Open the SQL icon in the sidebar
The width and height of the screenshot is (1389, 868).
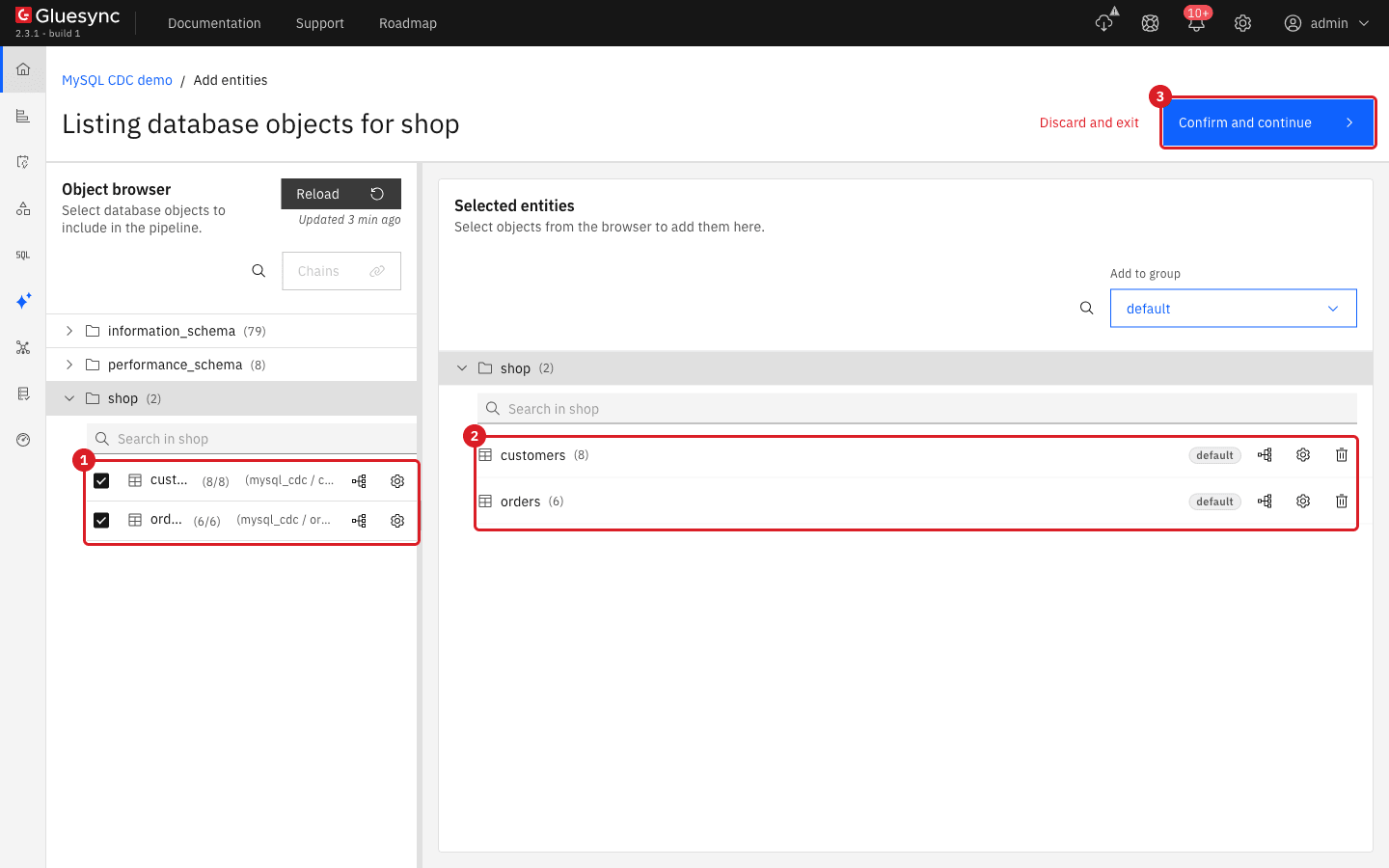(x=23, y=255)
